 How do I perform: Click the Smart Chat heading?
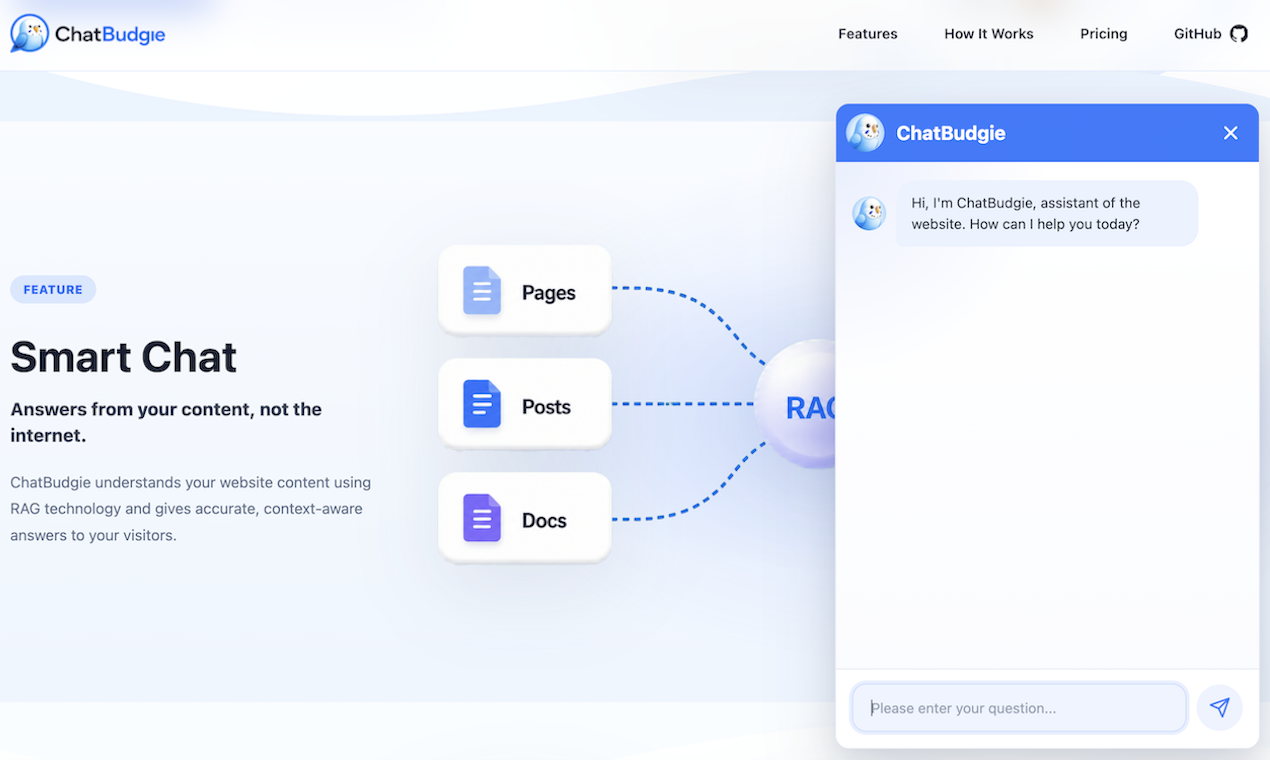[x=123, y=357]
